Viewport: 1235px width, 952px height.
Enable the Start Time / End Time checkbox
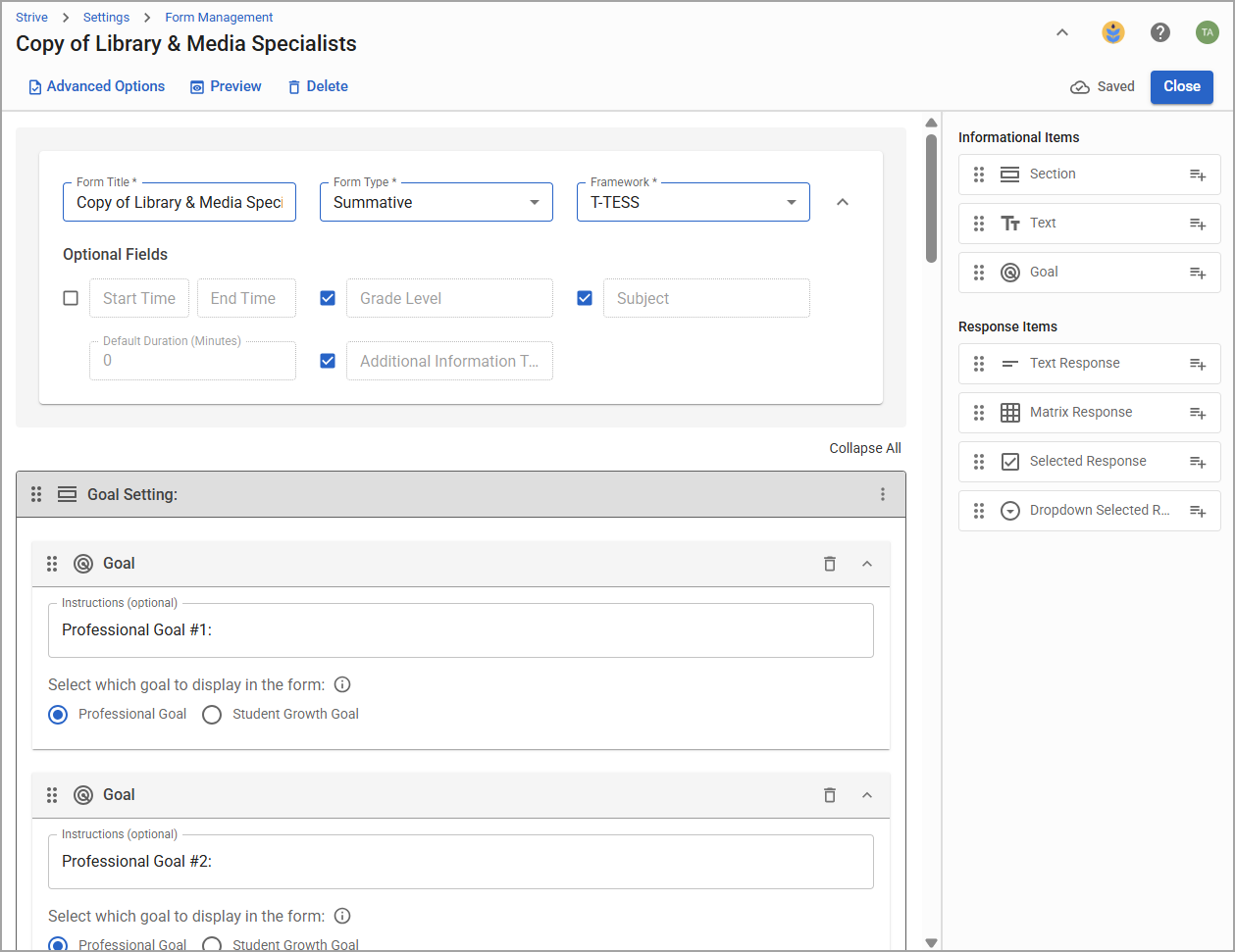pyautogui.click(x=71, y=298)
